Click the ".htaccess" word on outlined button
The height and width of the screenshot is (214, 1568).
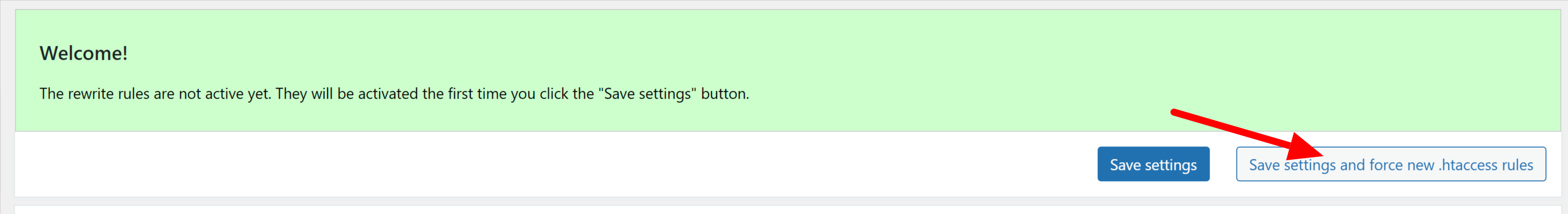click(1467, 165)
